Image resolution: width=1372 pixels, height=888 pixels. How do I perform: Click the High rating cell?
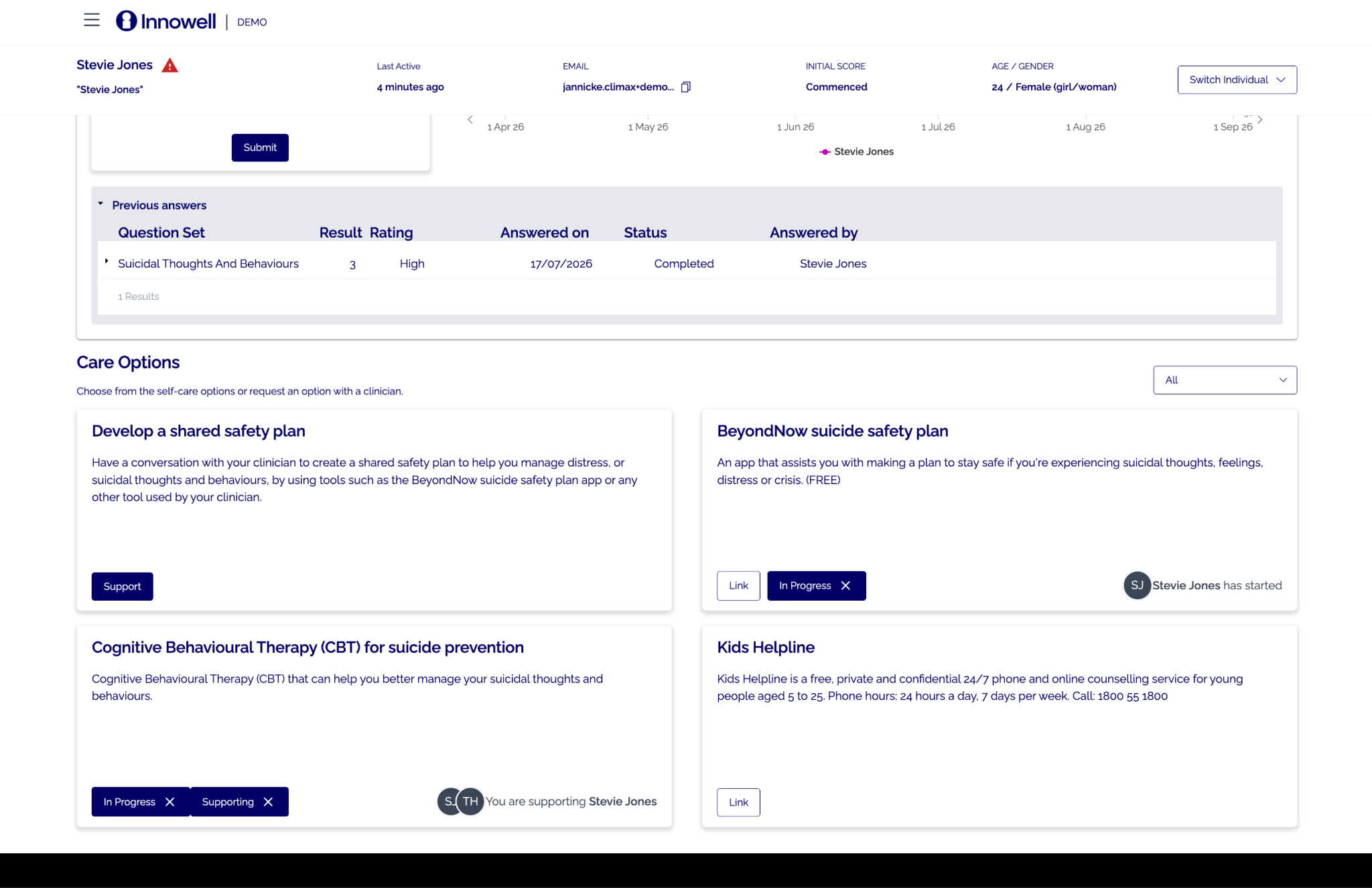412,264
